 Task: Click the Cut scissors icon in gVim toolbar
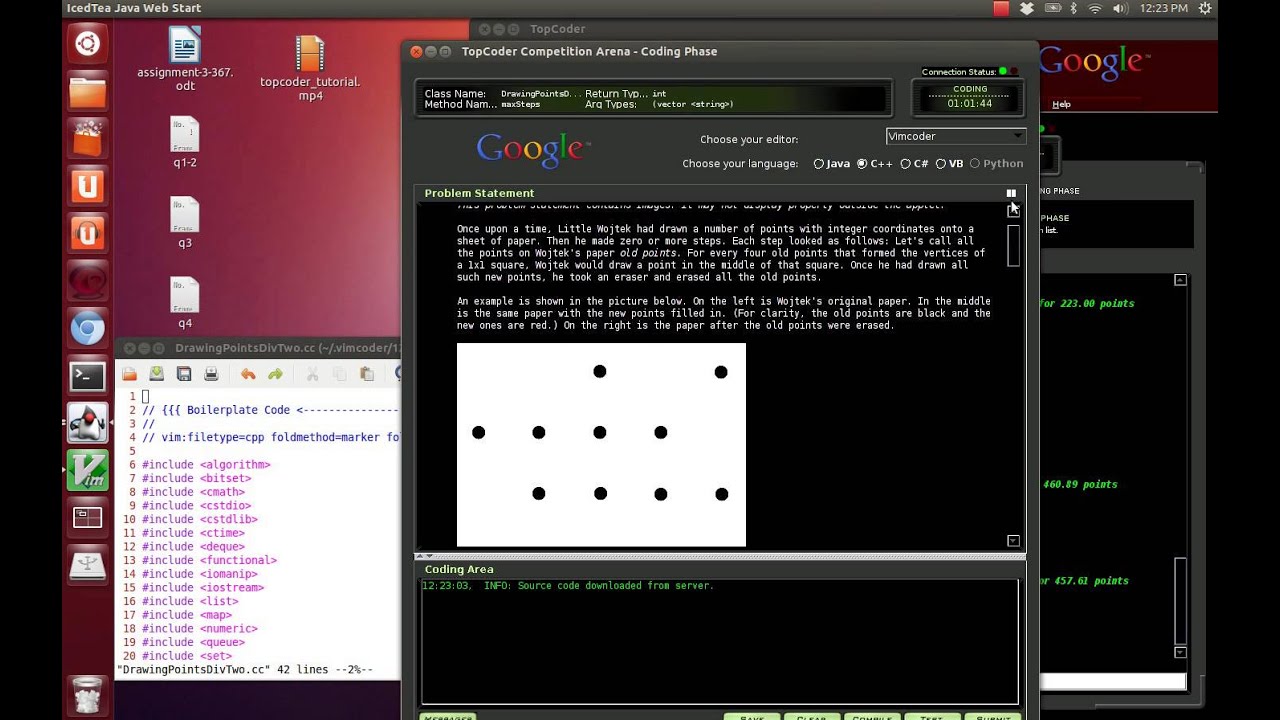(312, 374)
